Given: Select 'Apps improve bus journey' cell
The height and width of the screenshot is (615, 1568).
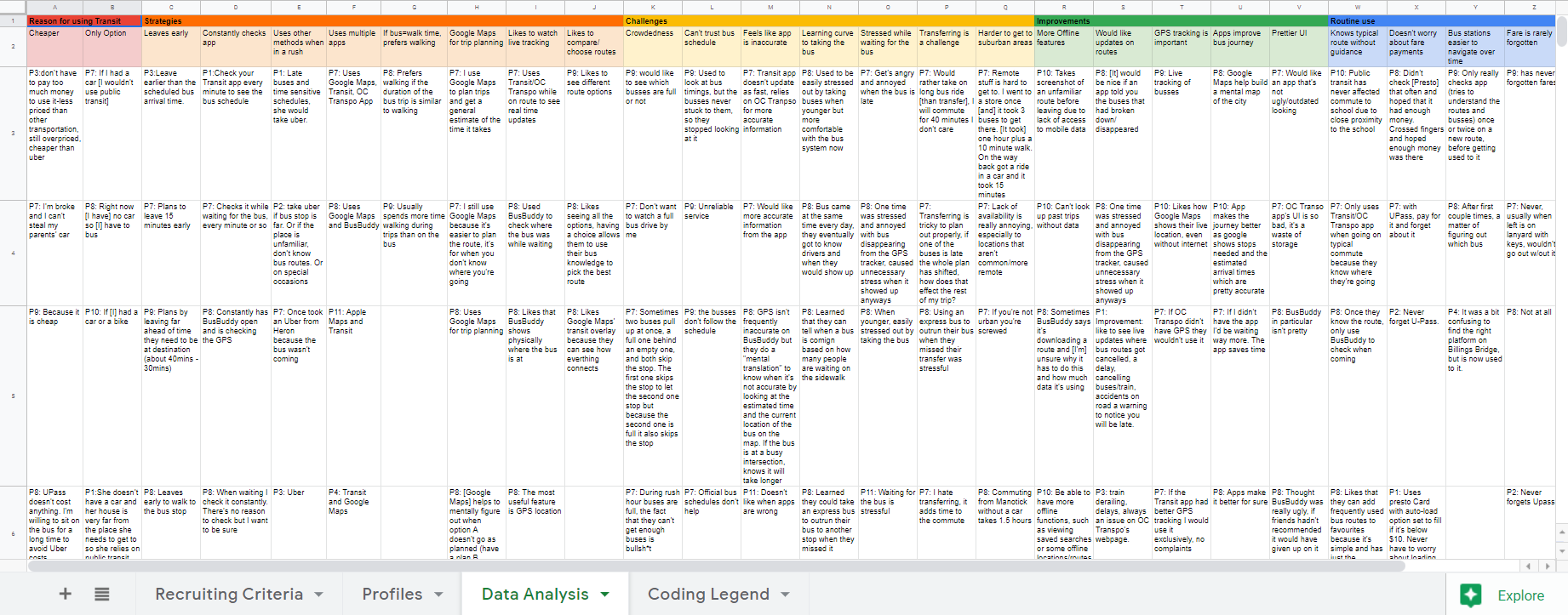Looking at the screenshot, I should 1240,47.
